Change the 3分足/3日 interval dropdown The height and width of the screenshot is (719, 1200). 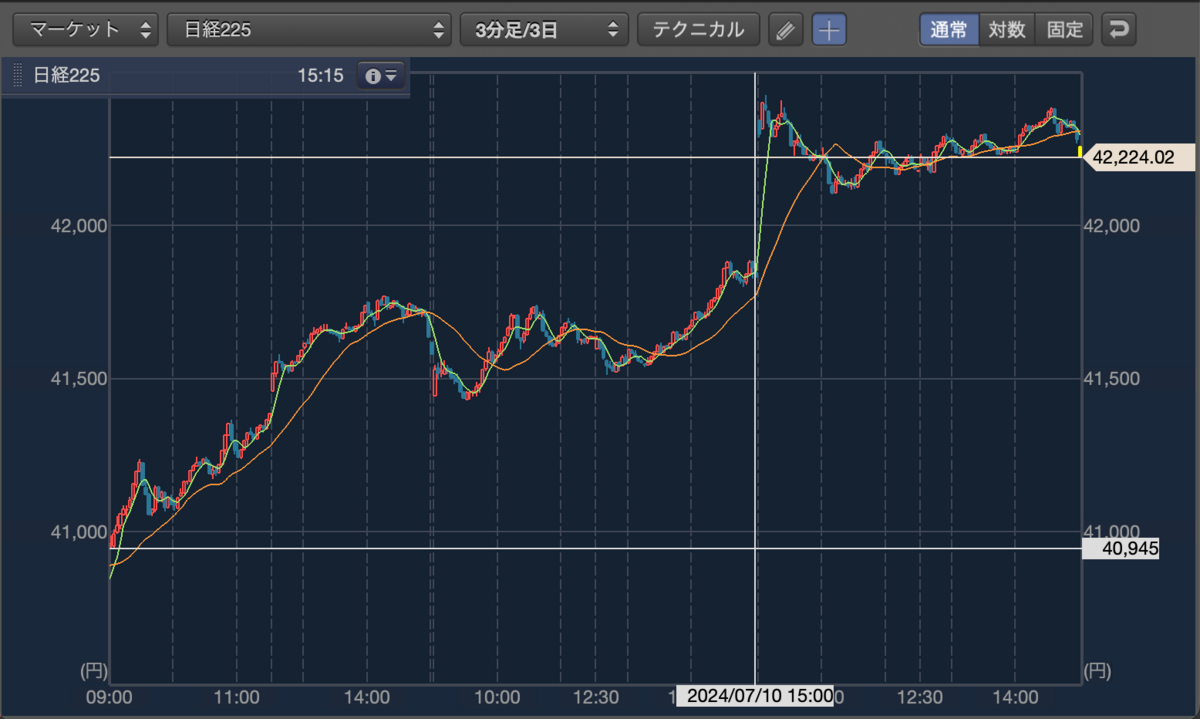click(x=544, y=29)
